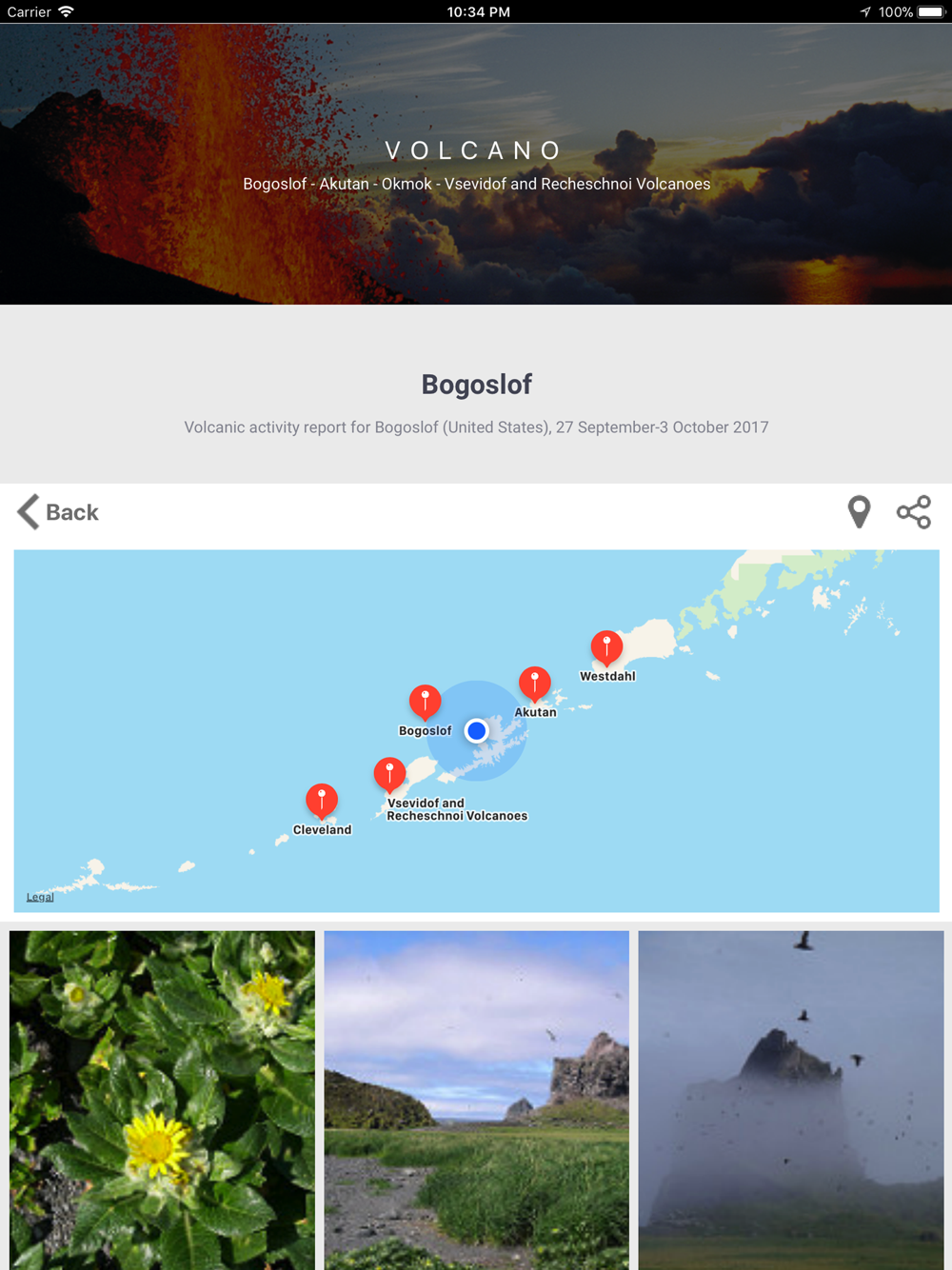
Task: Tap the blue current location dot
Action: [477, 730]
